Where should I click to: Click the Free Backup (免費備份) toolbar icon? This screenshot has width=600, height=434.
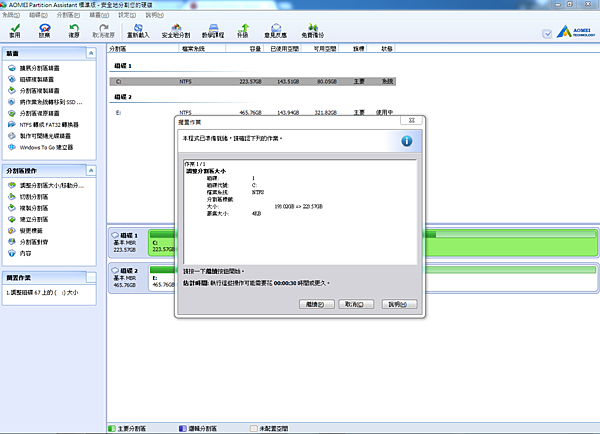(313, 31)
